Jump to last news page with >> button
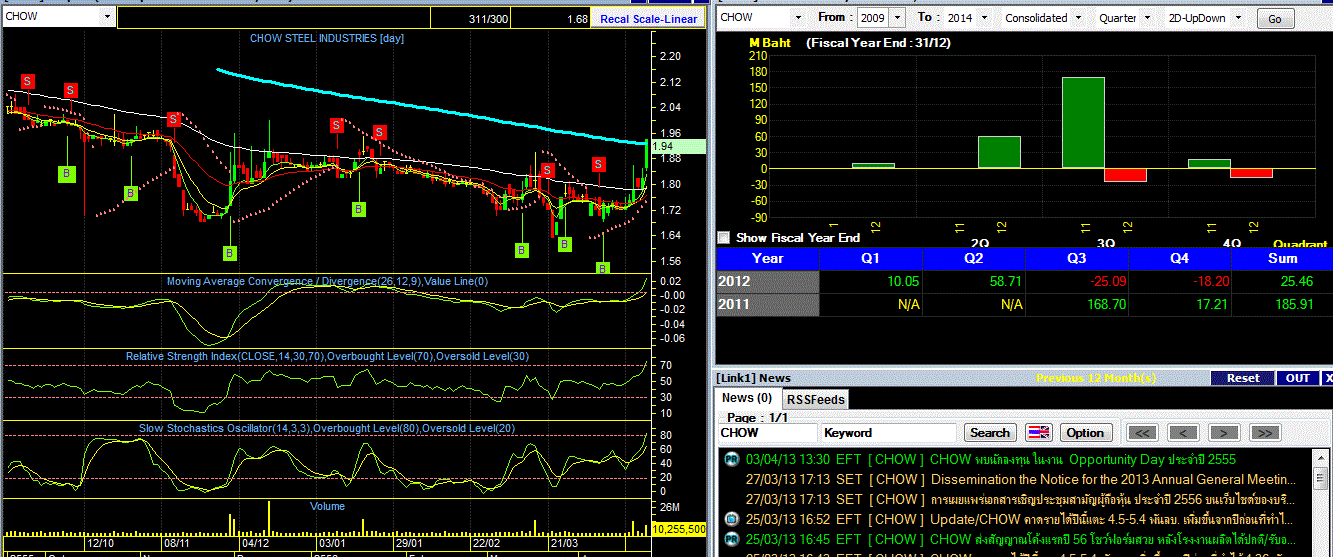The height and width of the screenshot is (557, 1333). [1264, 433]
